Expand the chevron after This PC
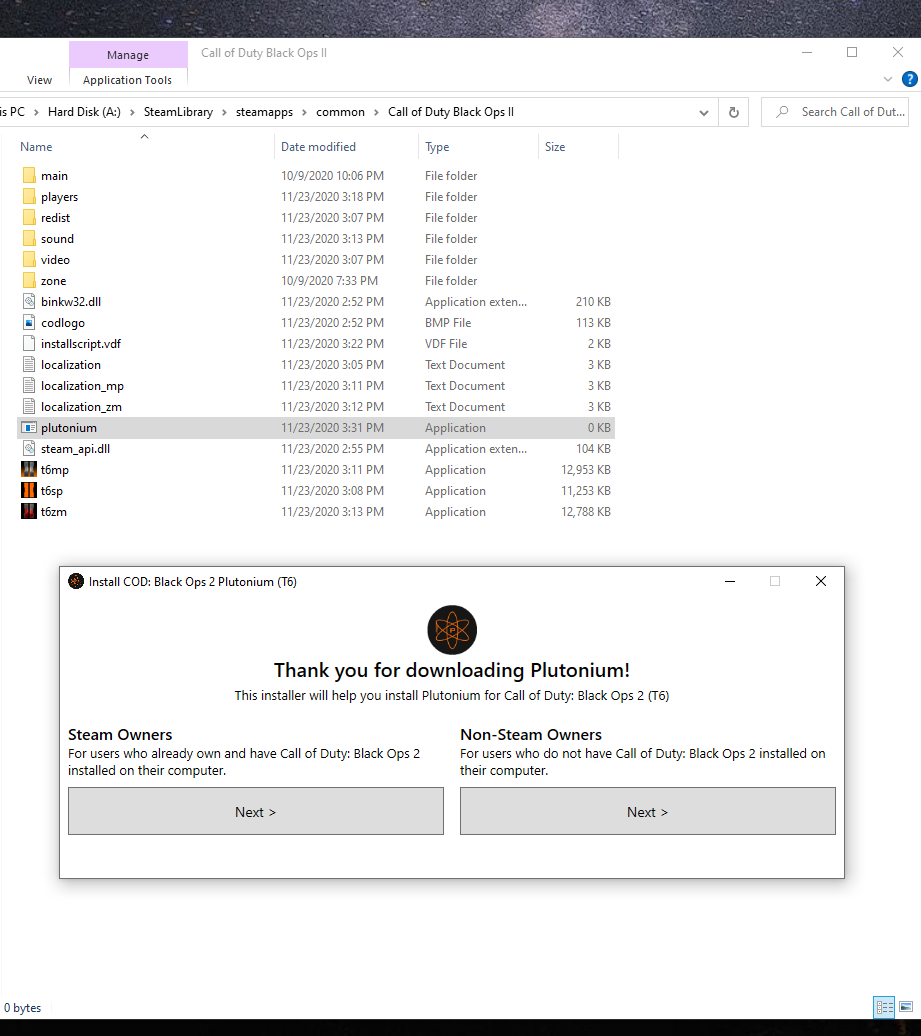 36,112
